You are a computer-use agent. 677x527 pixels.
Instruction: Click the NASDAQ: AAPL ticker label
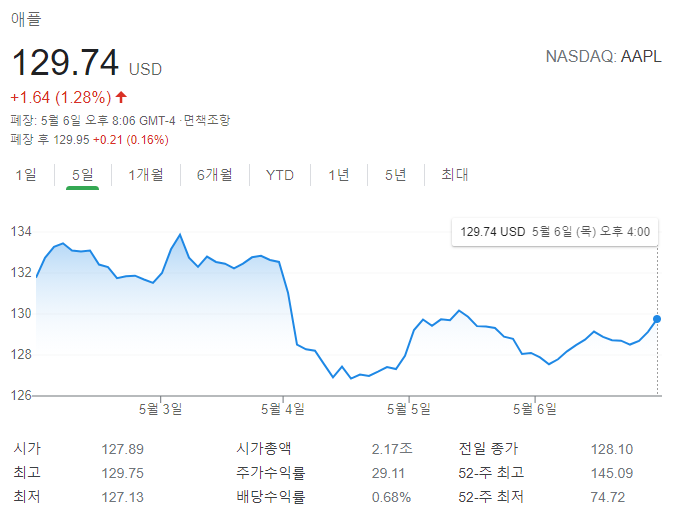[x=603, y=57]
